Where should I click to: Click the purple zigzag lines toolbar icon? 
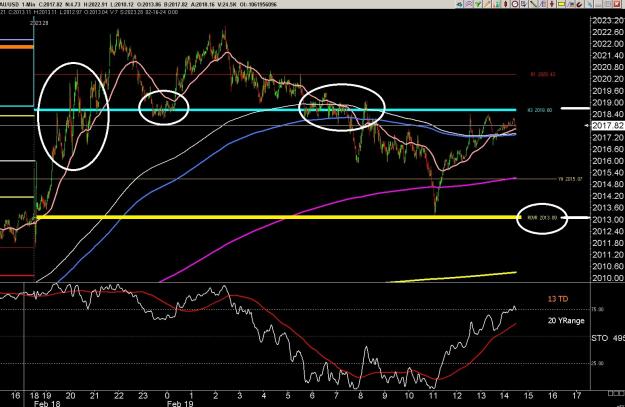(x=469, y=4)
